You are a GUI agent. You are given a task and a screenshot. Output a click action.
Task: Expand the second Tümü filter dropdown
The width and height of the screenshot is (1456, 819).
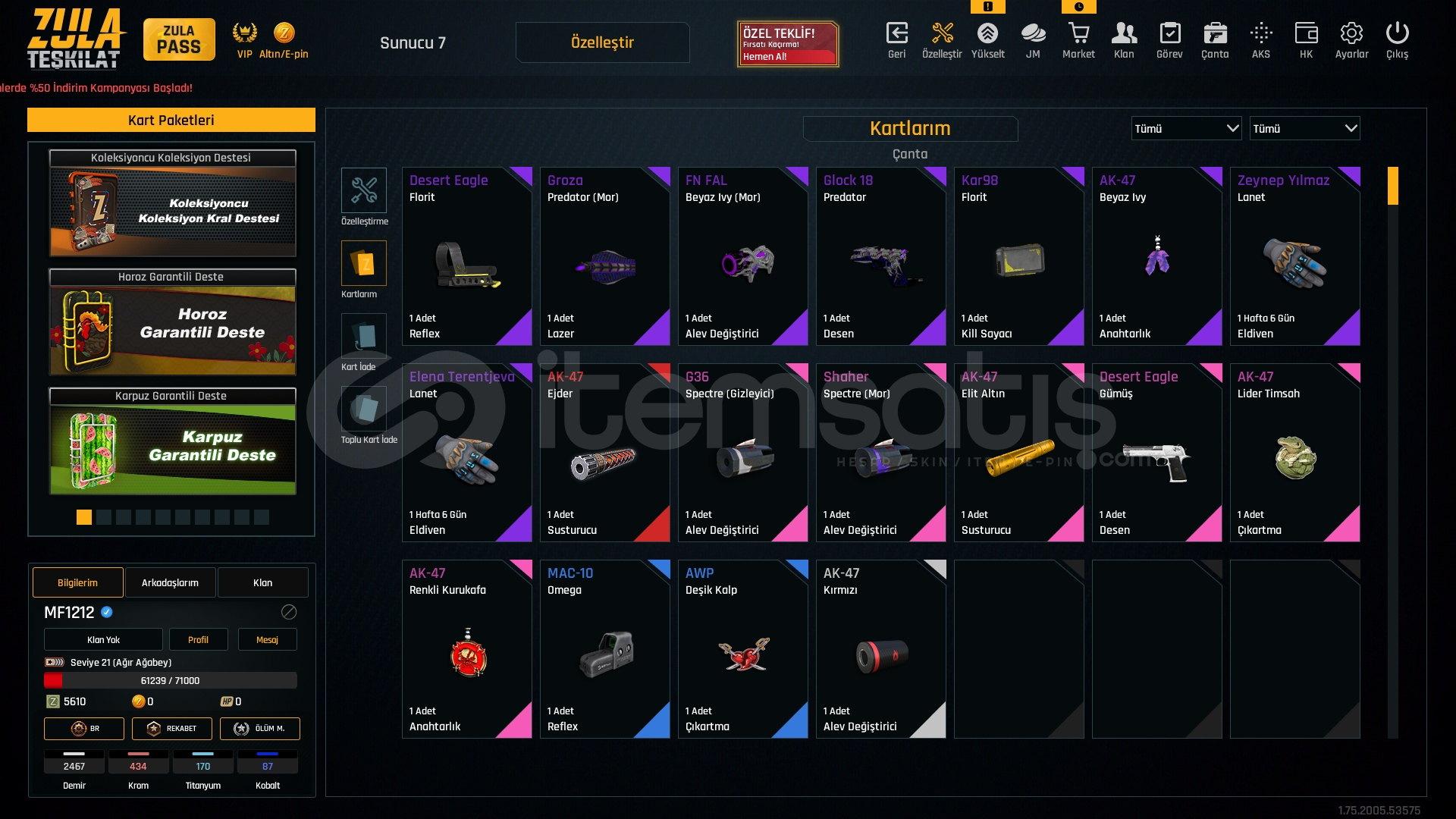pos(1304,128)
